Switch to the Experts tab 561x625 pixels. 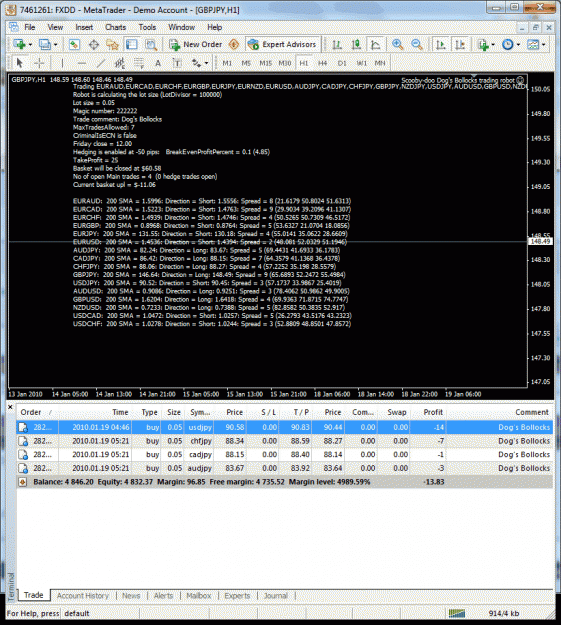pos(237,596)
